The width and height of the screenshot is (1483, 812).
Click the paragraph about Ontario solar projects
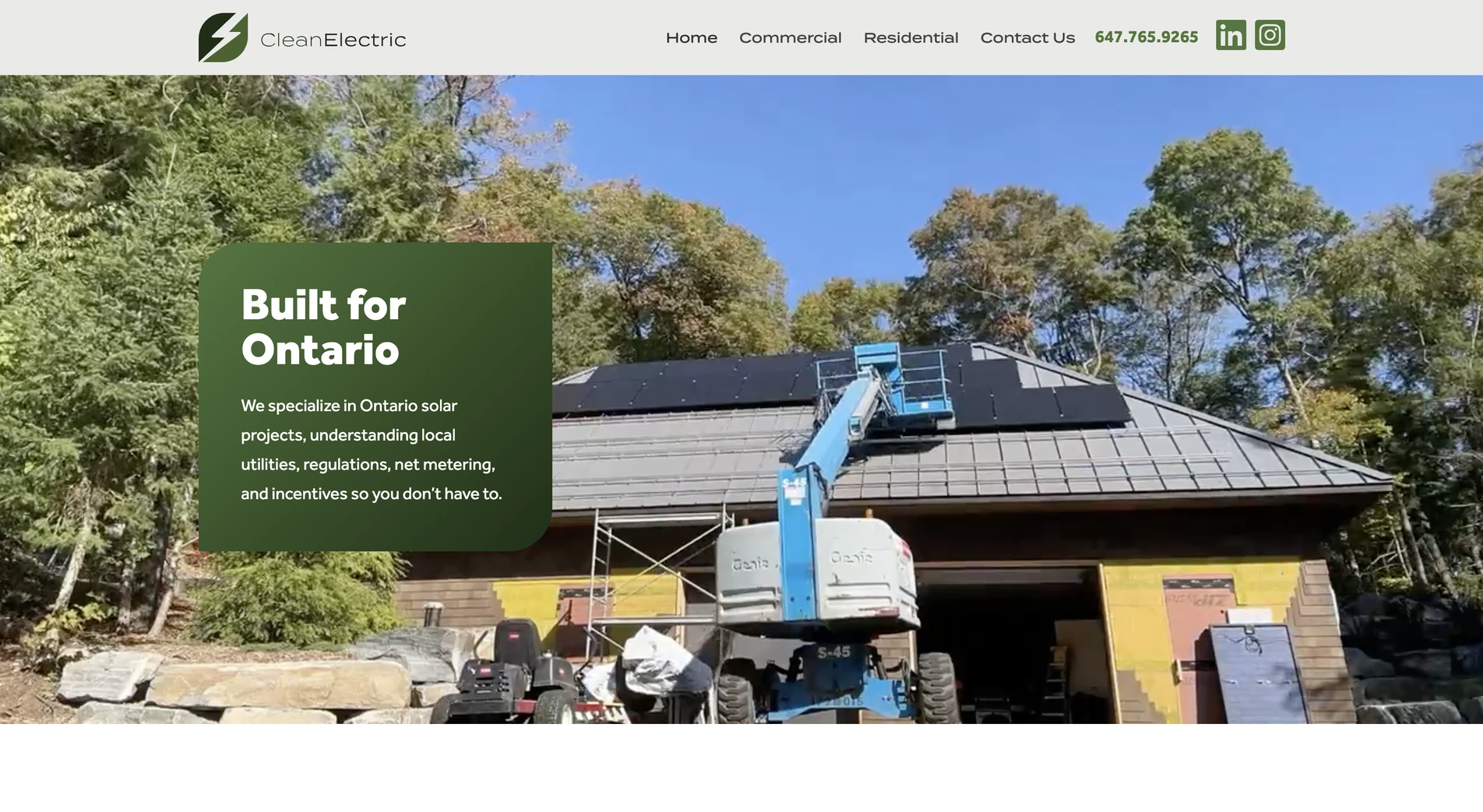click(372, 449)
